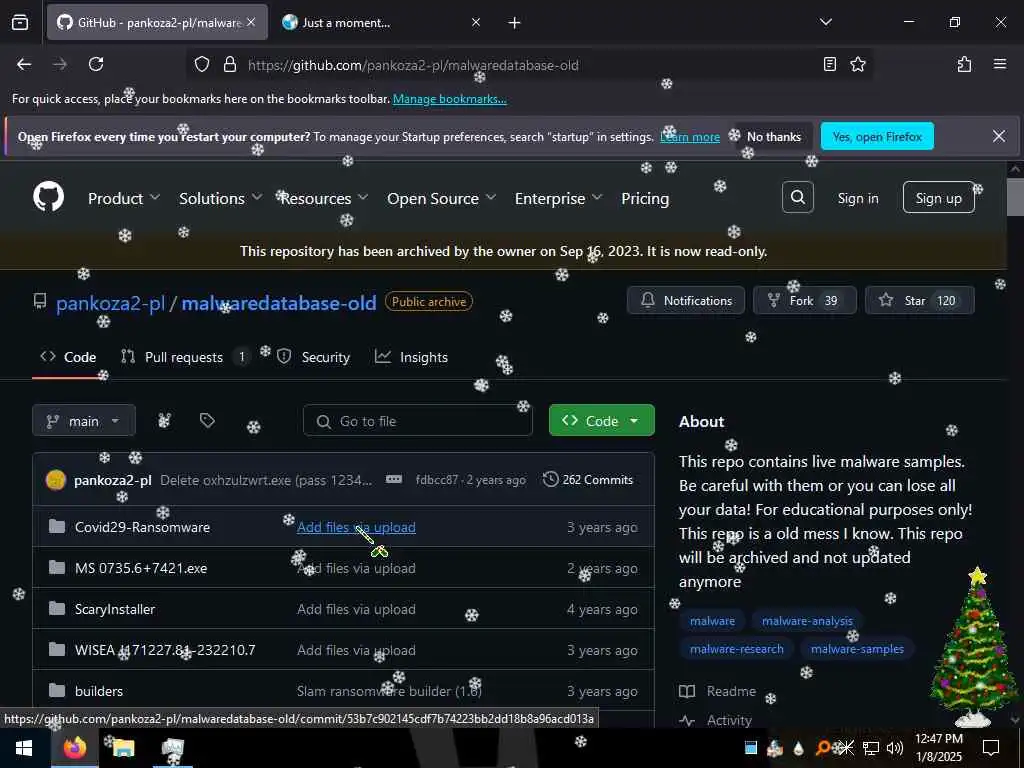
Task: Click the Fork button
Action: 805,300
